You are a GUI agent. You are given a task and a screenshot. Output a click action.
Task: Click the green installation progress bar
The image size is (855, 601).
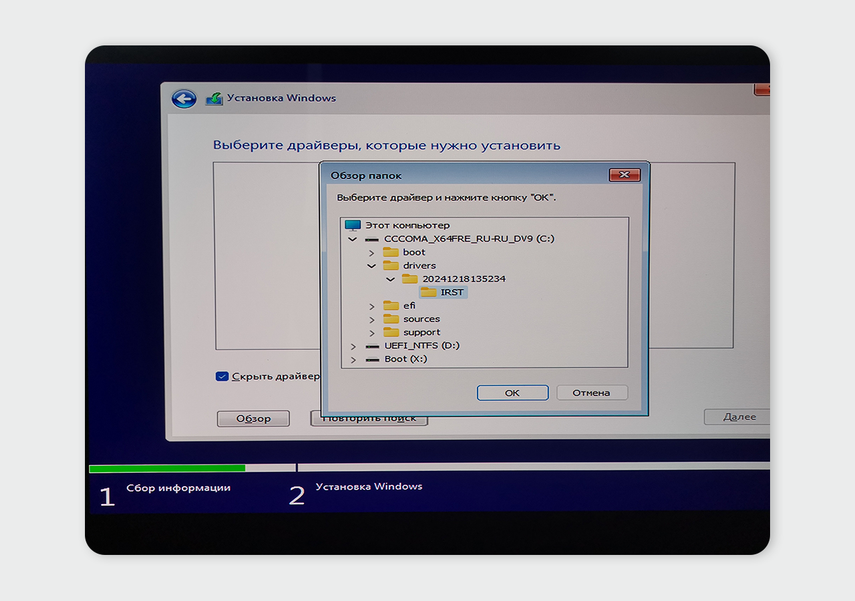pyautogui.click(x=167, y=468)
